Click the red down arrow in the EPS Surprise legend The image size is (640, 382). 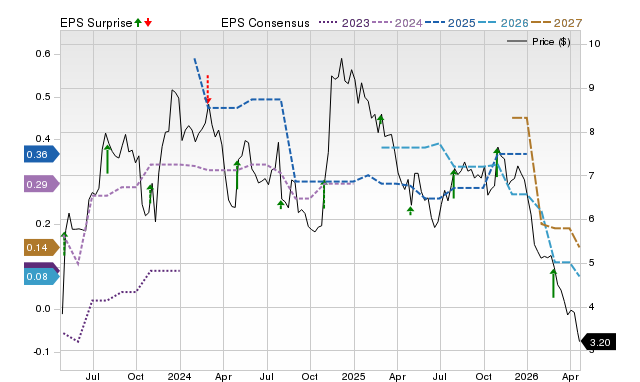148,22
